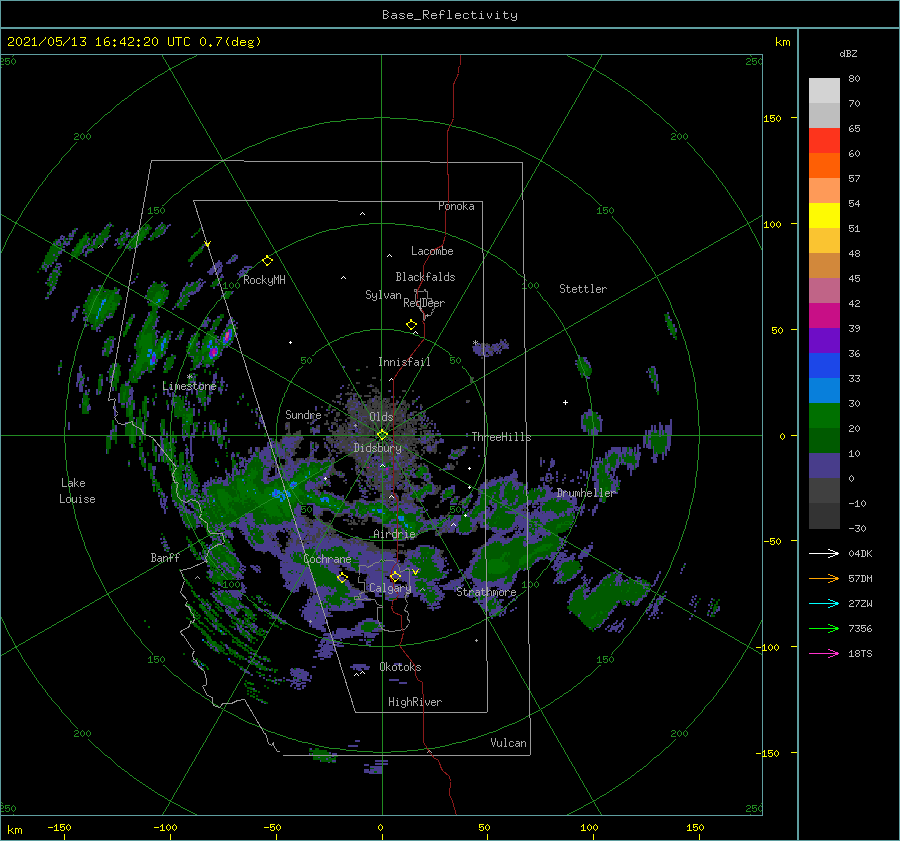Select yellow diamond marker by Cochrane

342,577
